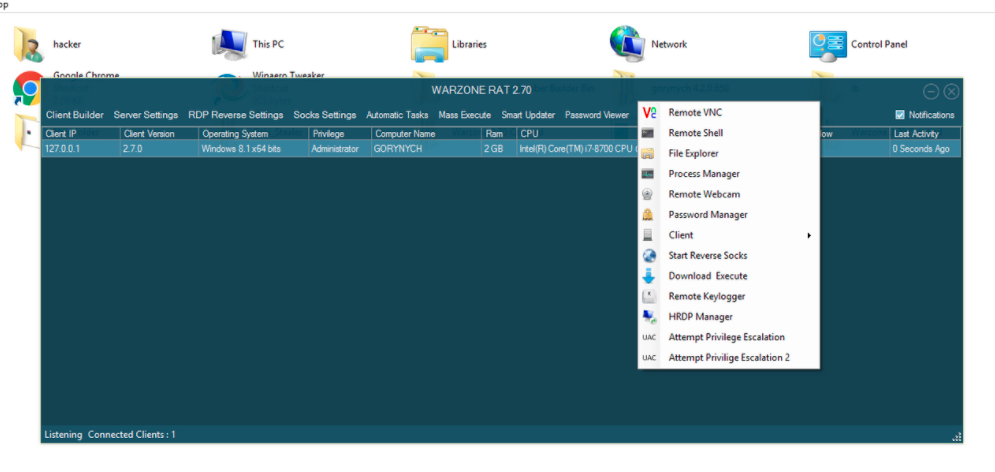Click the resize grip in window corner
Viewport: 995px width, 472px height.
pos(956,436)
